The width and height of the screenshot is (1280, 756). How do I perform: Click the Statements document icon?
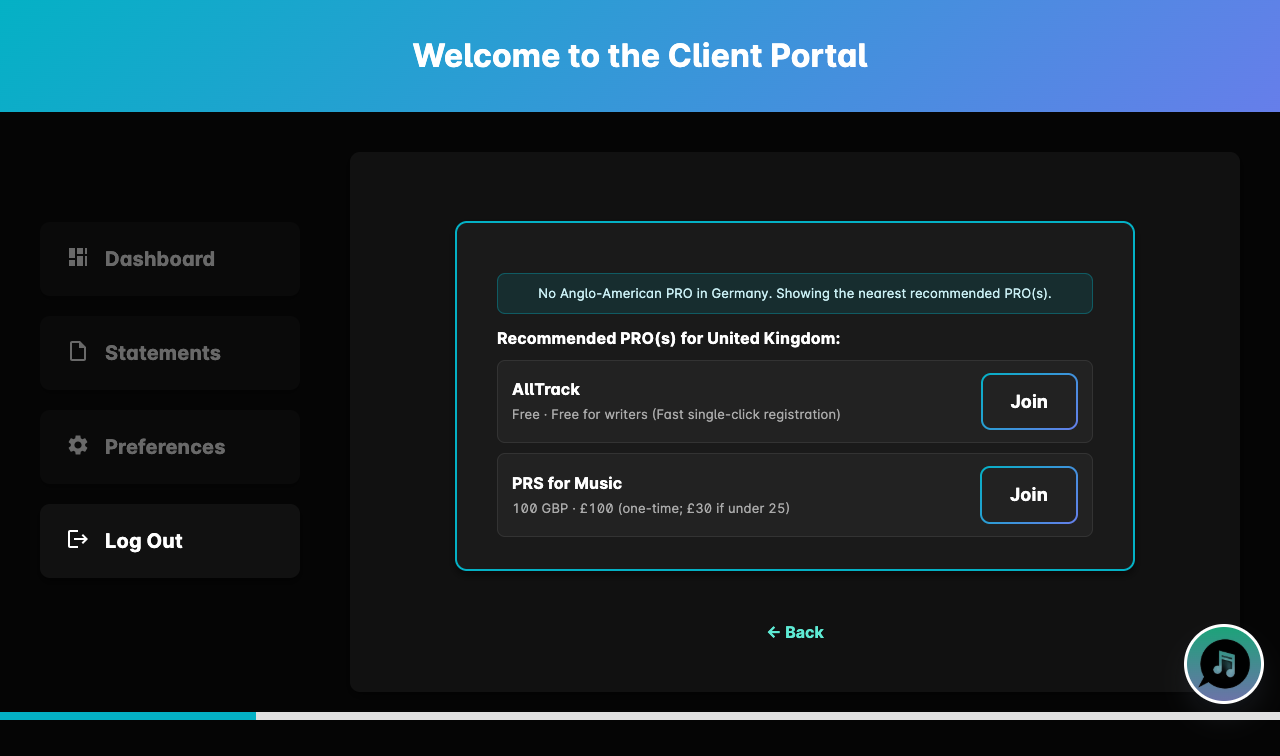tap(78, 351)
